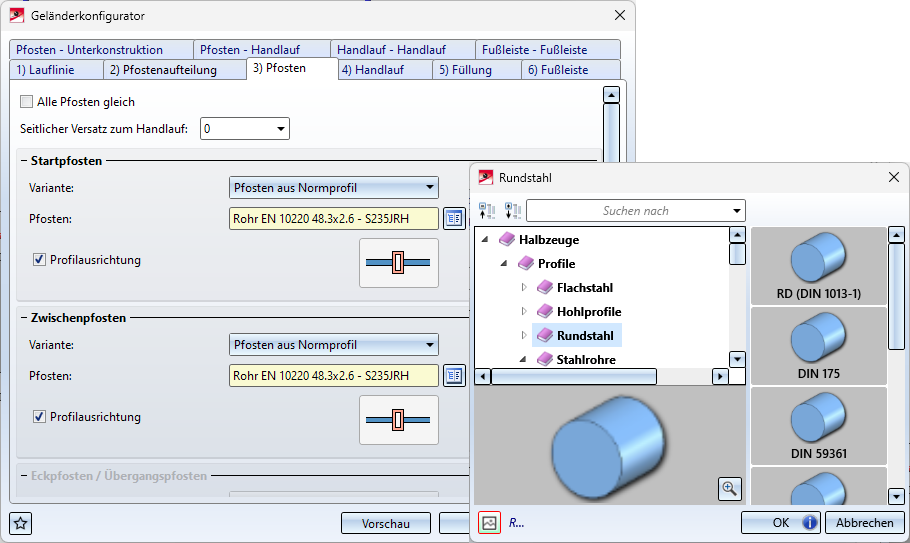The height and width of the screenshot is (543, 910).
Task: Click Geländerkonfigurator scrollbar up arrow
Action: point(611,95)
